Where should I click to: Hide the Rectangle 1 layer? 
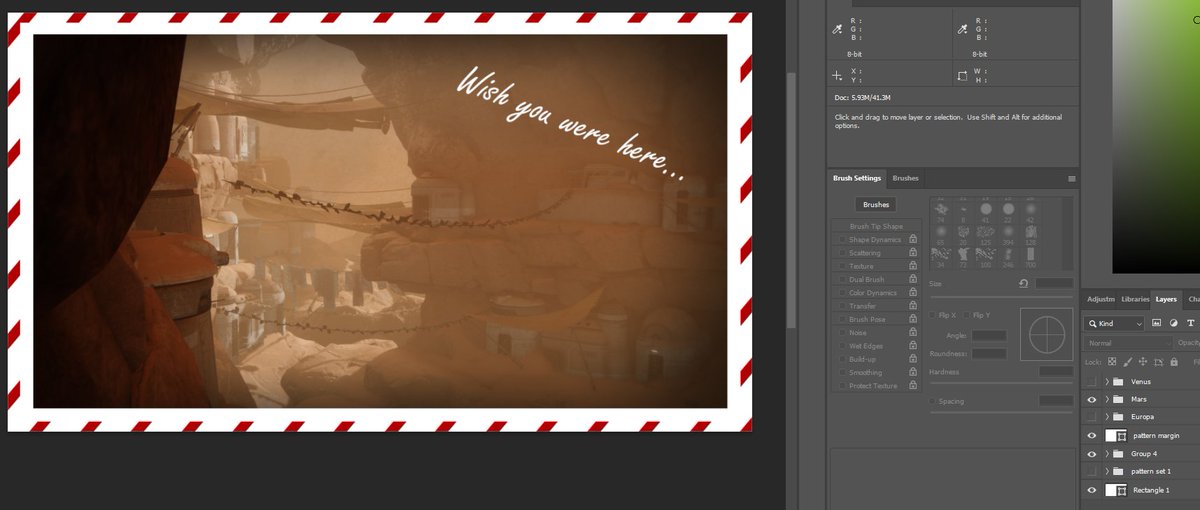1091,490
